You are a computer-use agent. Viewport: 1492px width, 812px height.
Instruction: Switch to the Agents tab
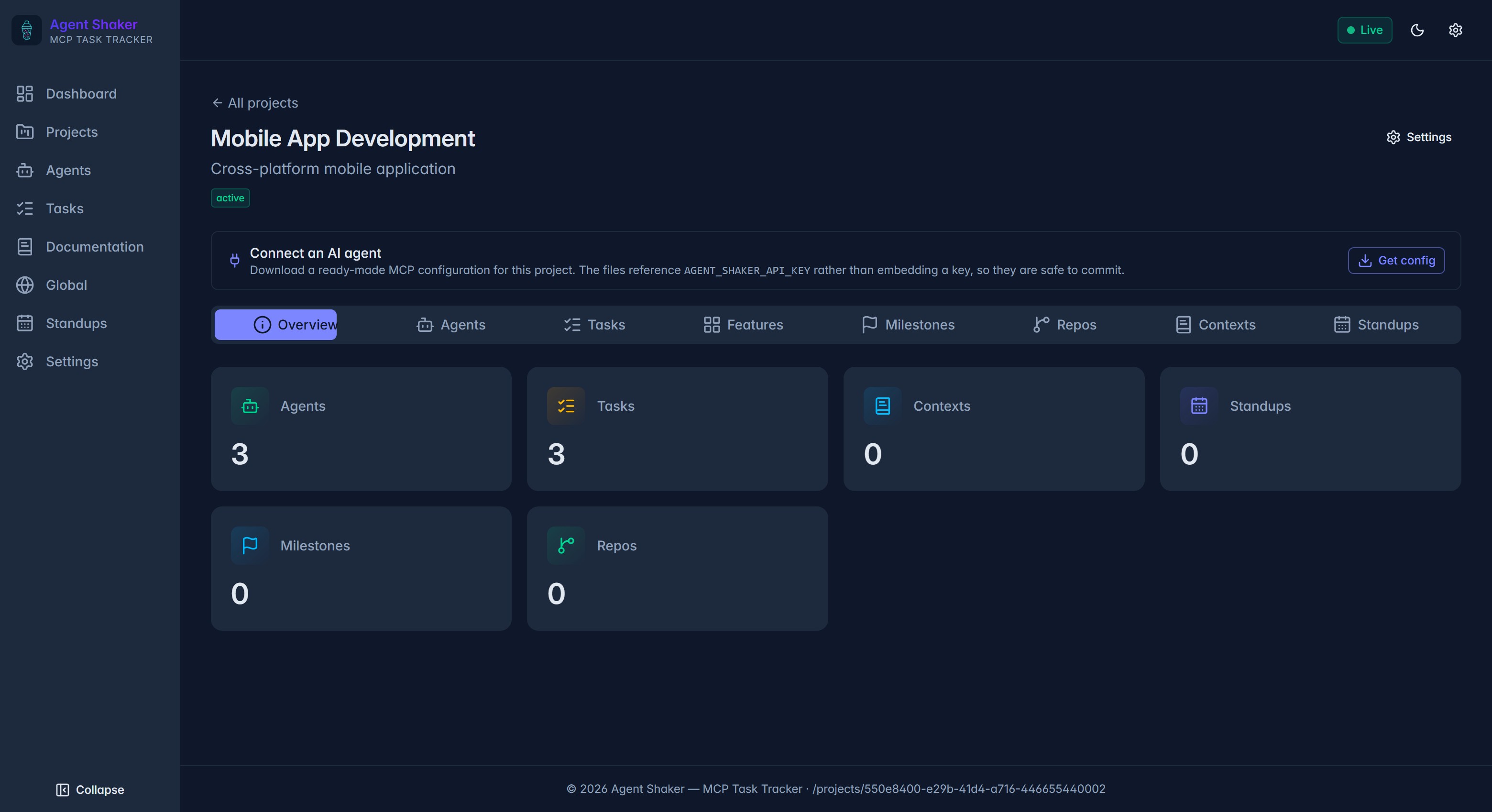pyautogui.click(x=451, y=325)
